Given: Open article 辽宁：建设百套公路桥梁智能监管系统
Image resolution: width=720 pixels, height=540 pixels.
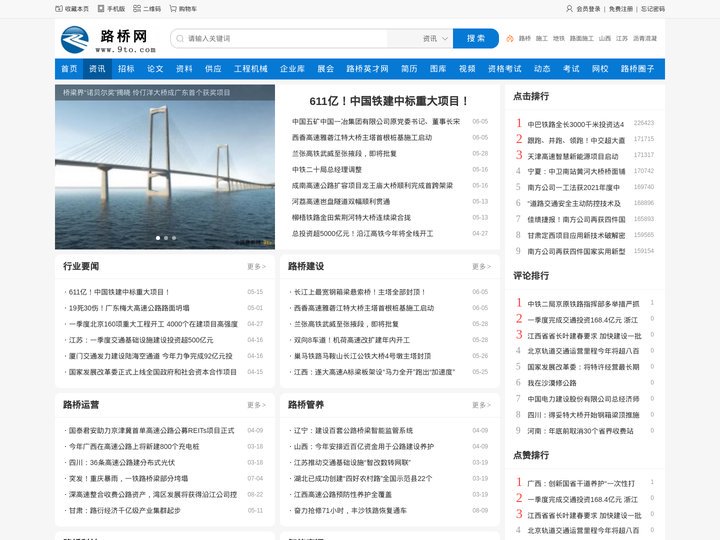Looking at the screenshot, I should (x=354, y=431).
